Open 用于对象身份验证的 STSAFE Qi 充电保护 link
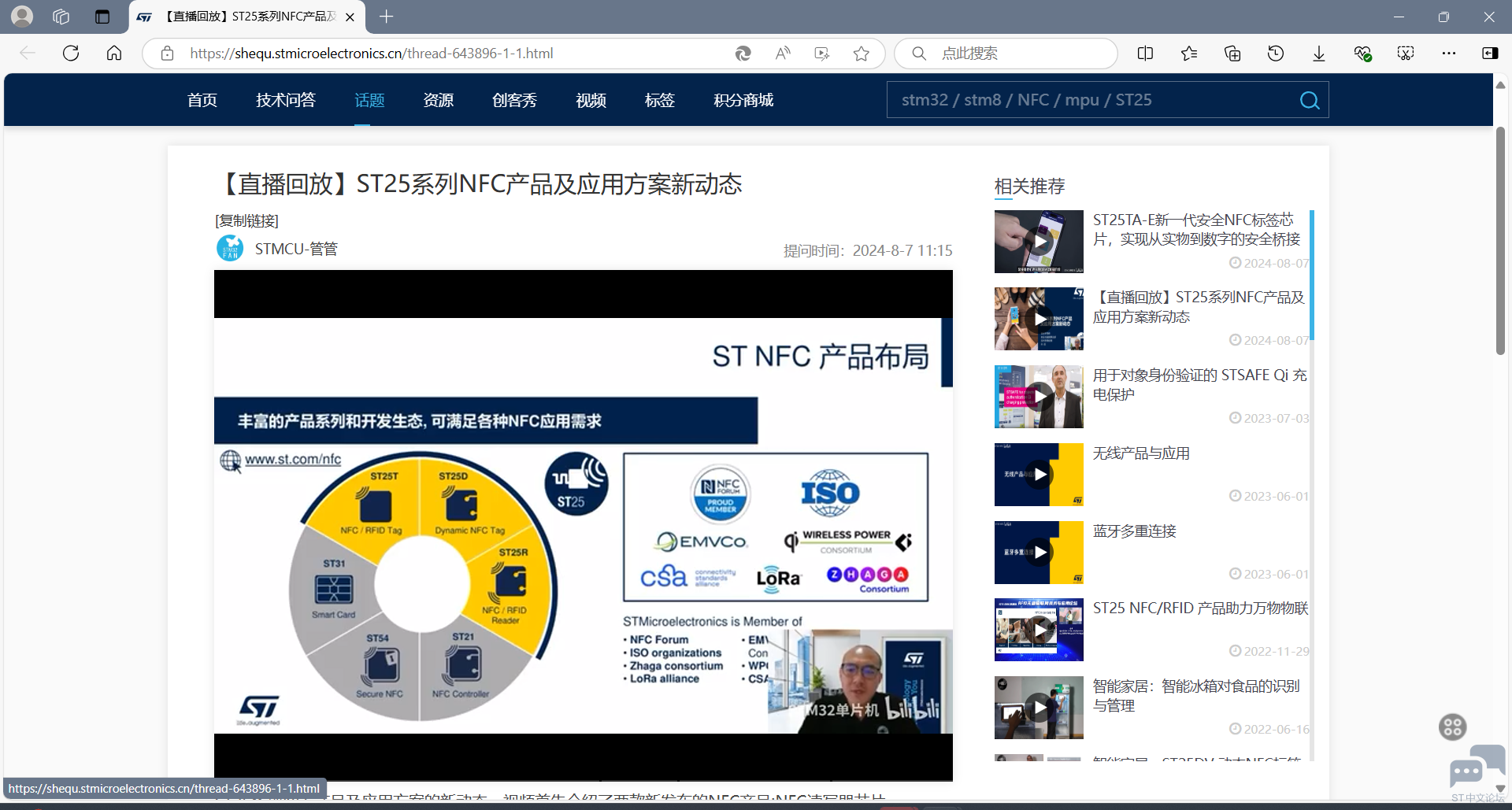1512x810 pixels. [1200, 385]
